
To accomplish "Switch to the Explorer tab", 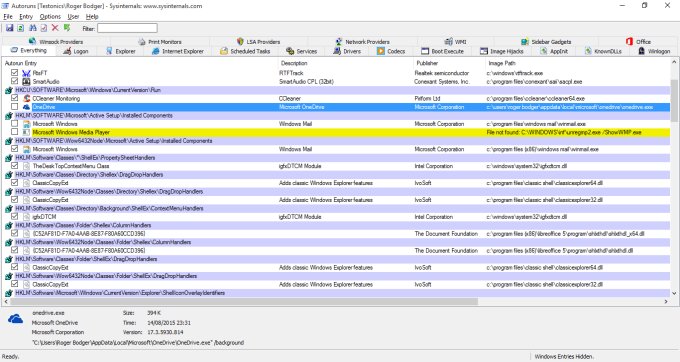I will tap(121, 51).
